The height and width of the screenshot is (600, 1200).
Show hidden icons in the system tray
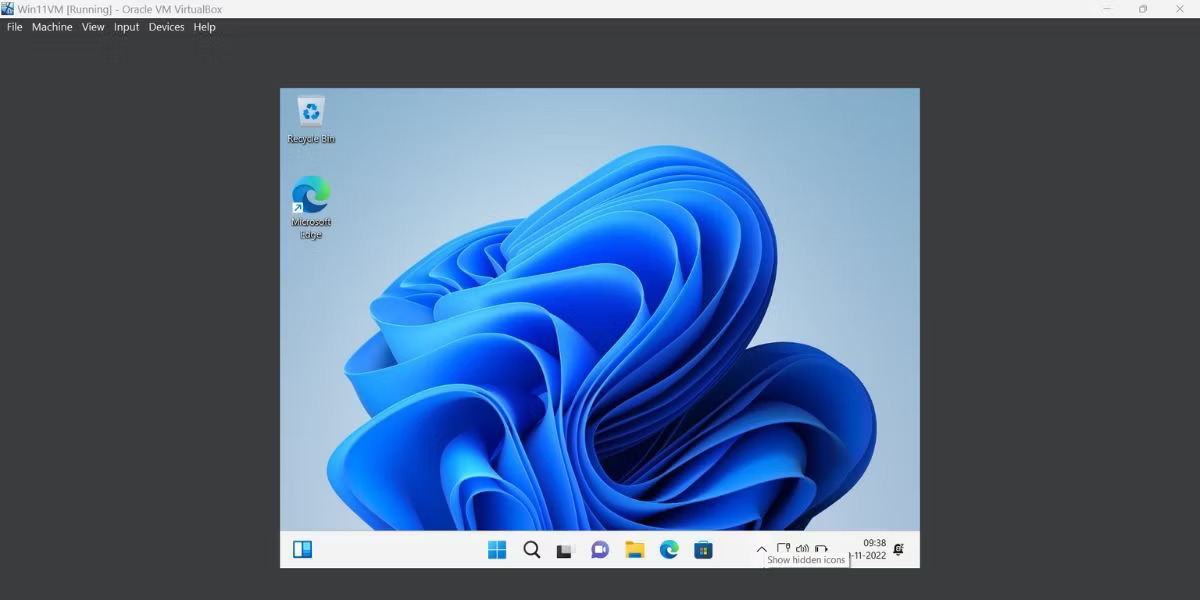tap(762, 549)
